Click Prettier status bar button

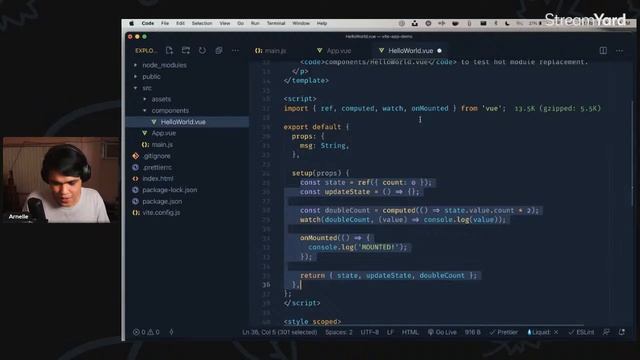(x=504, y=332)
